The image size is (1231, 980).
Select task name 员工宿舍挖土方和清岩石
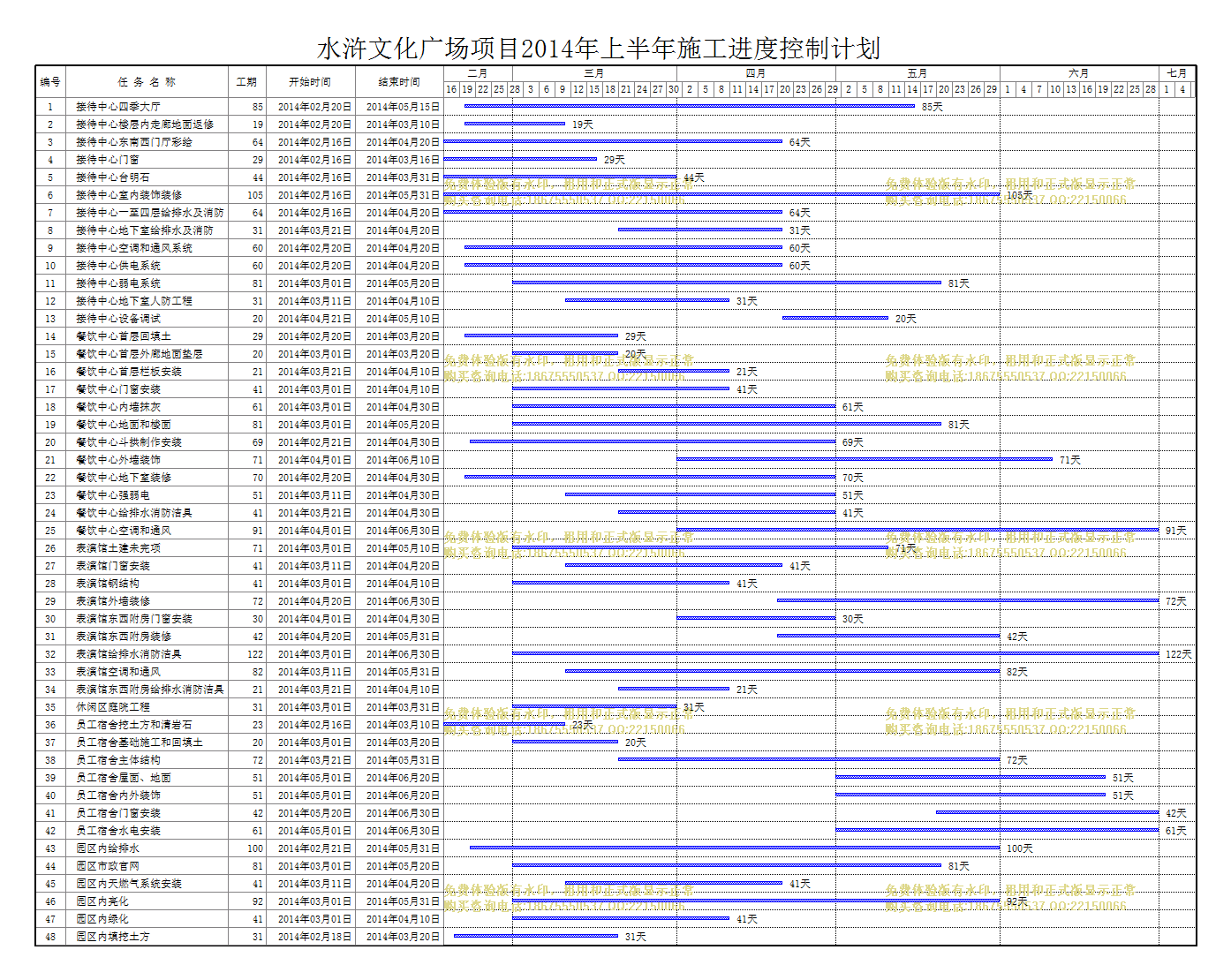(x=134, y=725)
